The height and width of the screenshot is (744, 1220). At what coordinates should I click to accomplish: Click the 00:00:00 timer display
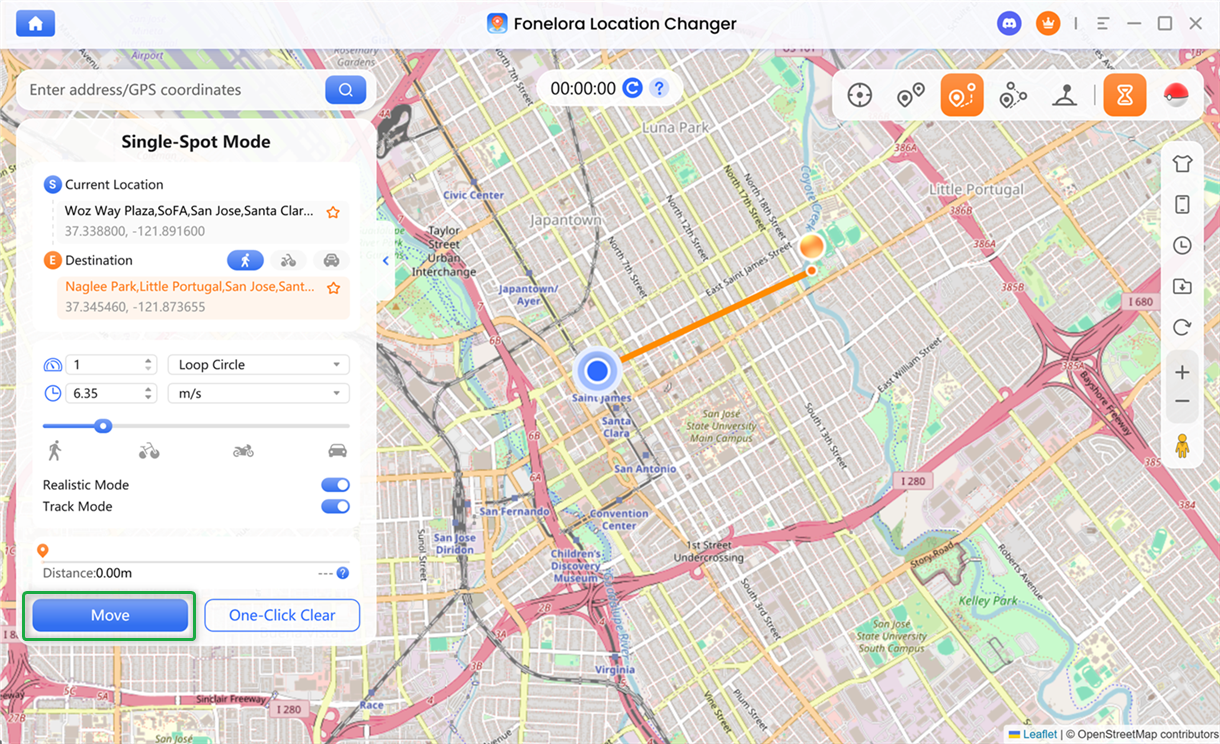tap(583, 88)
